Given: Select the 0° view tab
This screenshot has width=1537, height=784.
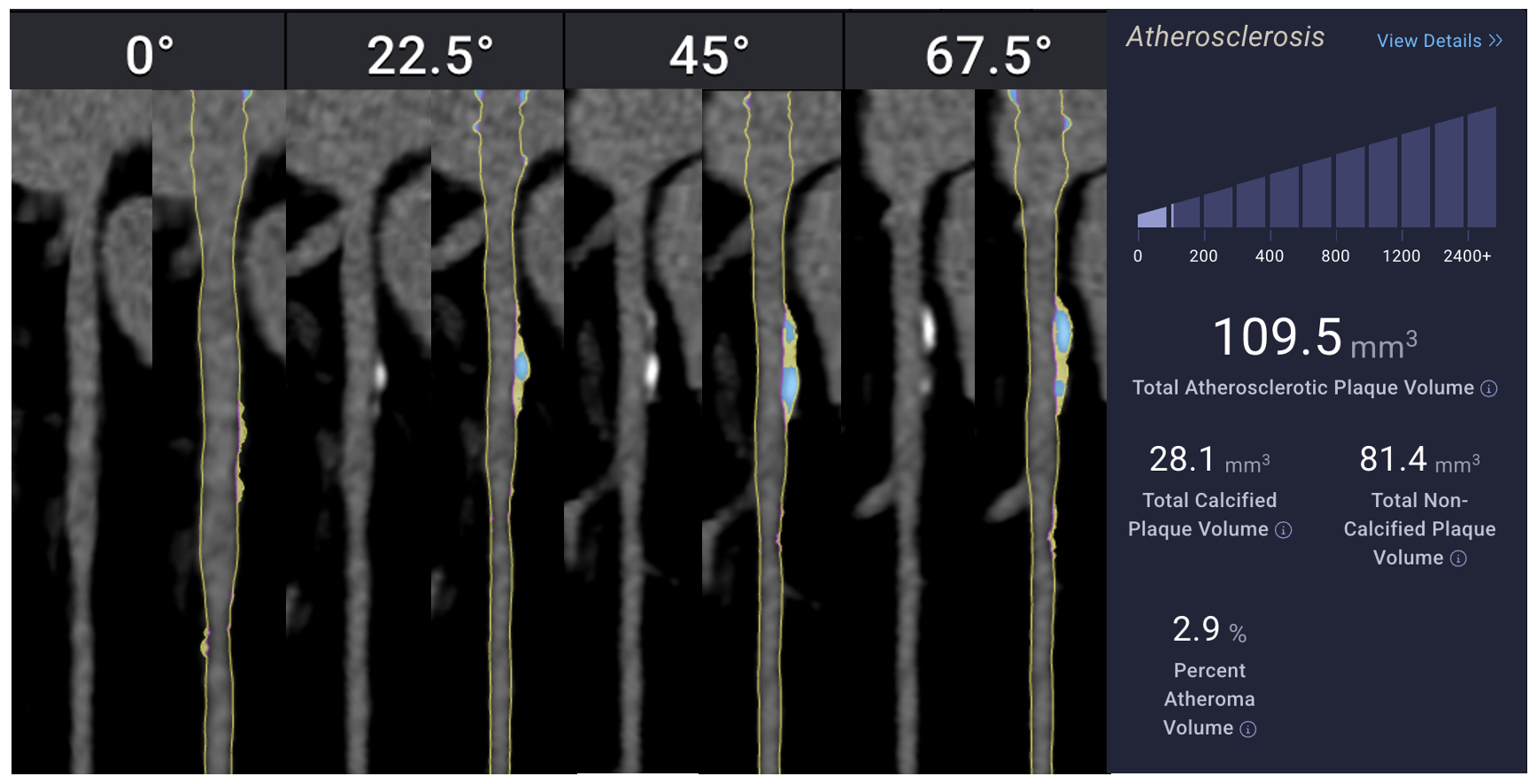Looking at the screenshot, I should pyautogui.click(x=149, y=55).
